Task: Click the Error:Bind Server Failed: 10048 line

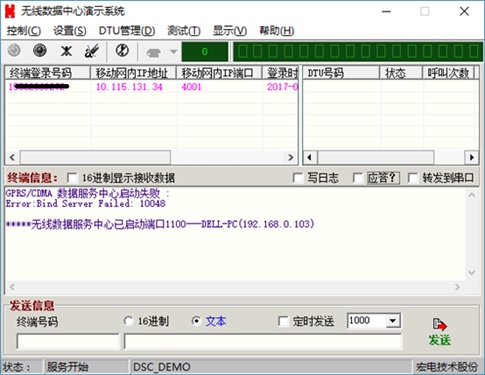Action: tap(85, 203)
